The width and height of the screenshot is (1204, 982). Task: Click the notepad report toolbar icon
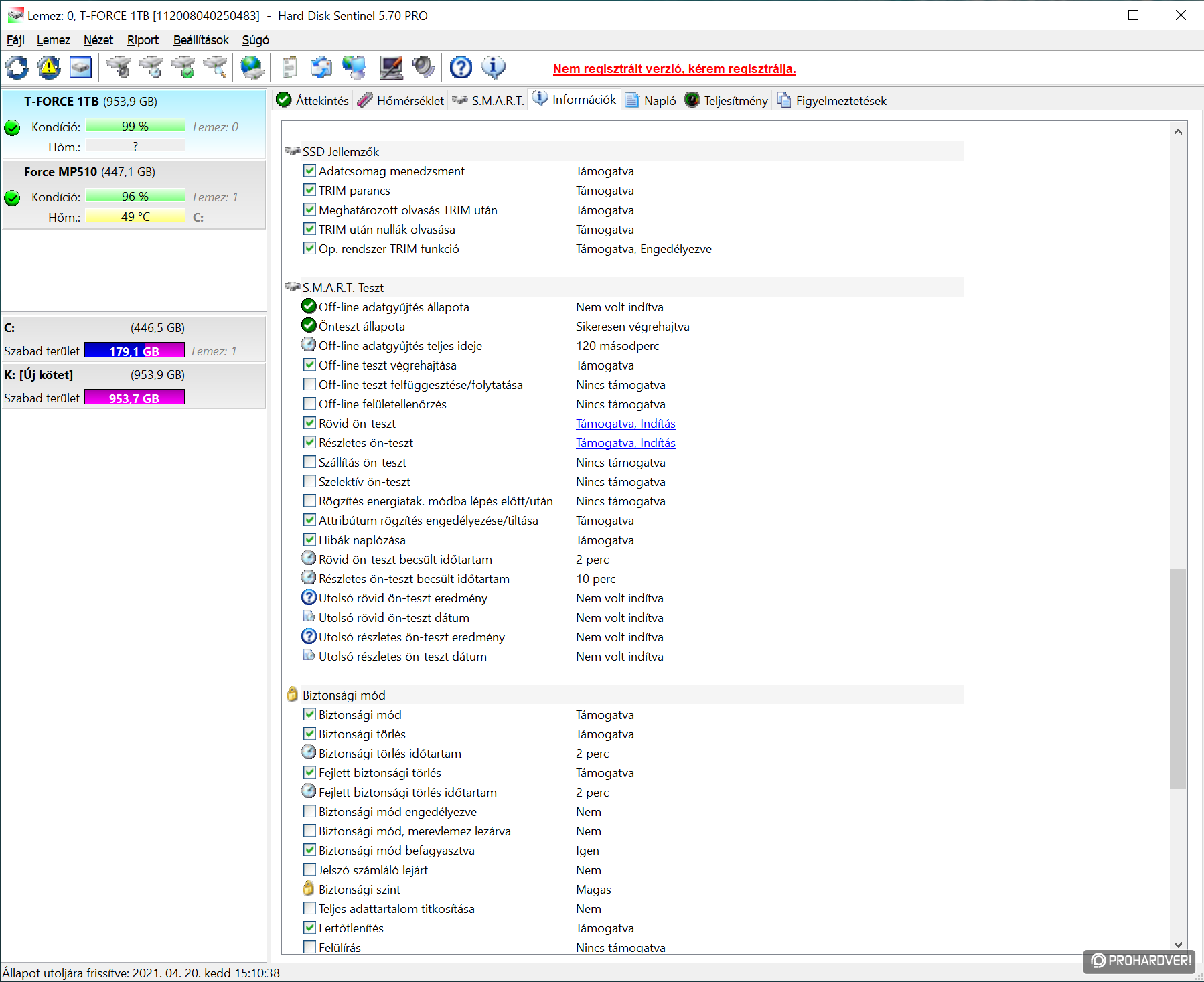[290, 68]
